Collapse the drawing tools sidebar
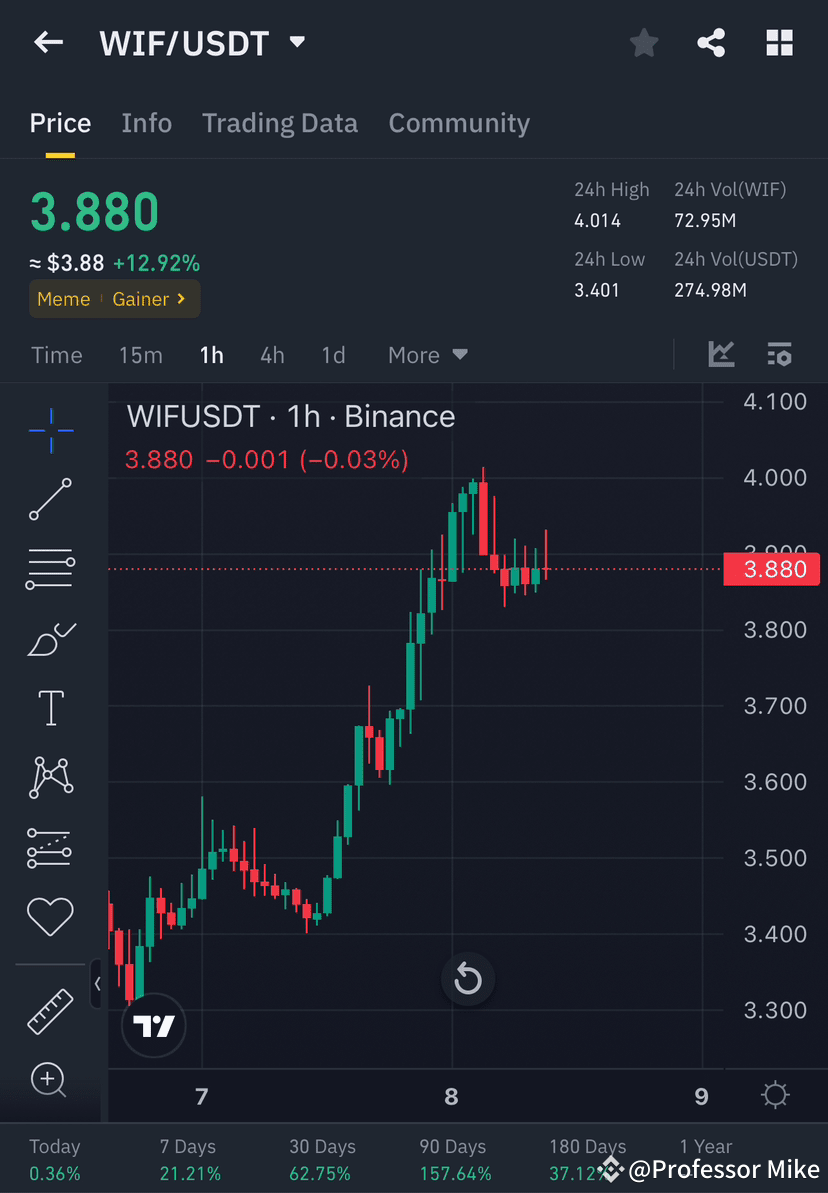 pyautogui.click(x=97, y=983)
